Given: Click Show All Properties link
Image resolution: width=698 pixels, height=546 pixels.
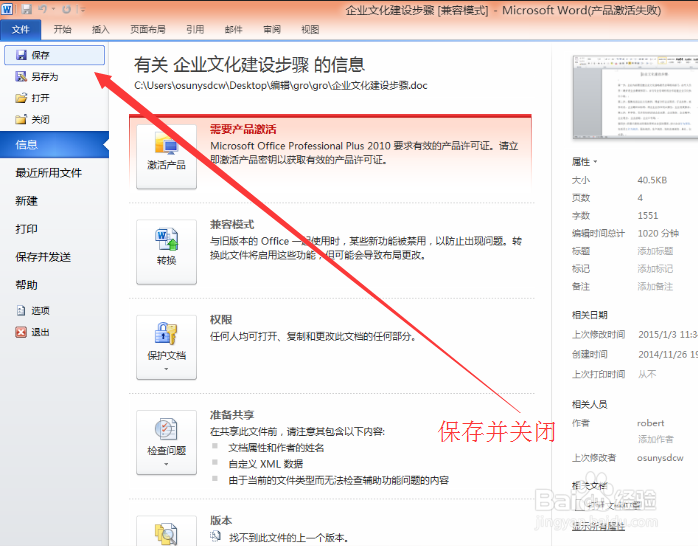Looking at the screenshot, I should 598,526.
